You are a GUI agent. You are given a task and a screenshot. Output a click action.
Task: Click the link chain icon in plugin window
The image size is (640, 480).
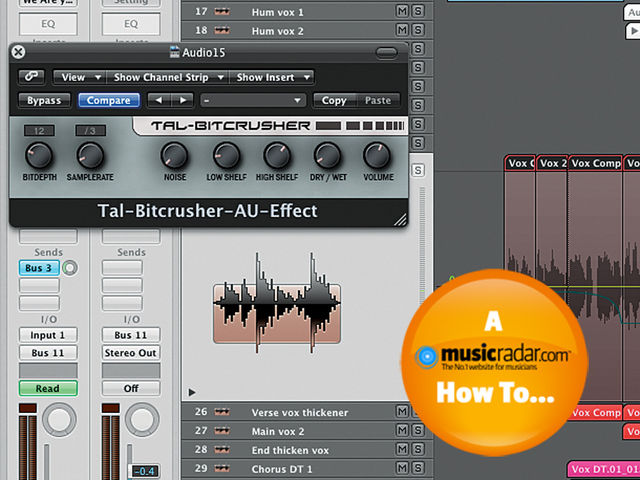[x=31, y=77]
